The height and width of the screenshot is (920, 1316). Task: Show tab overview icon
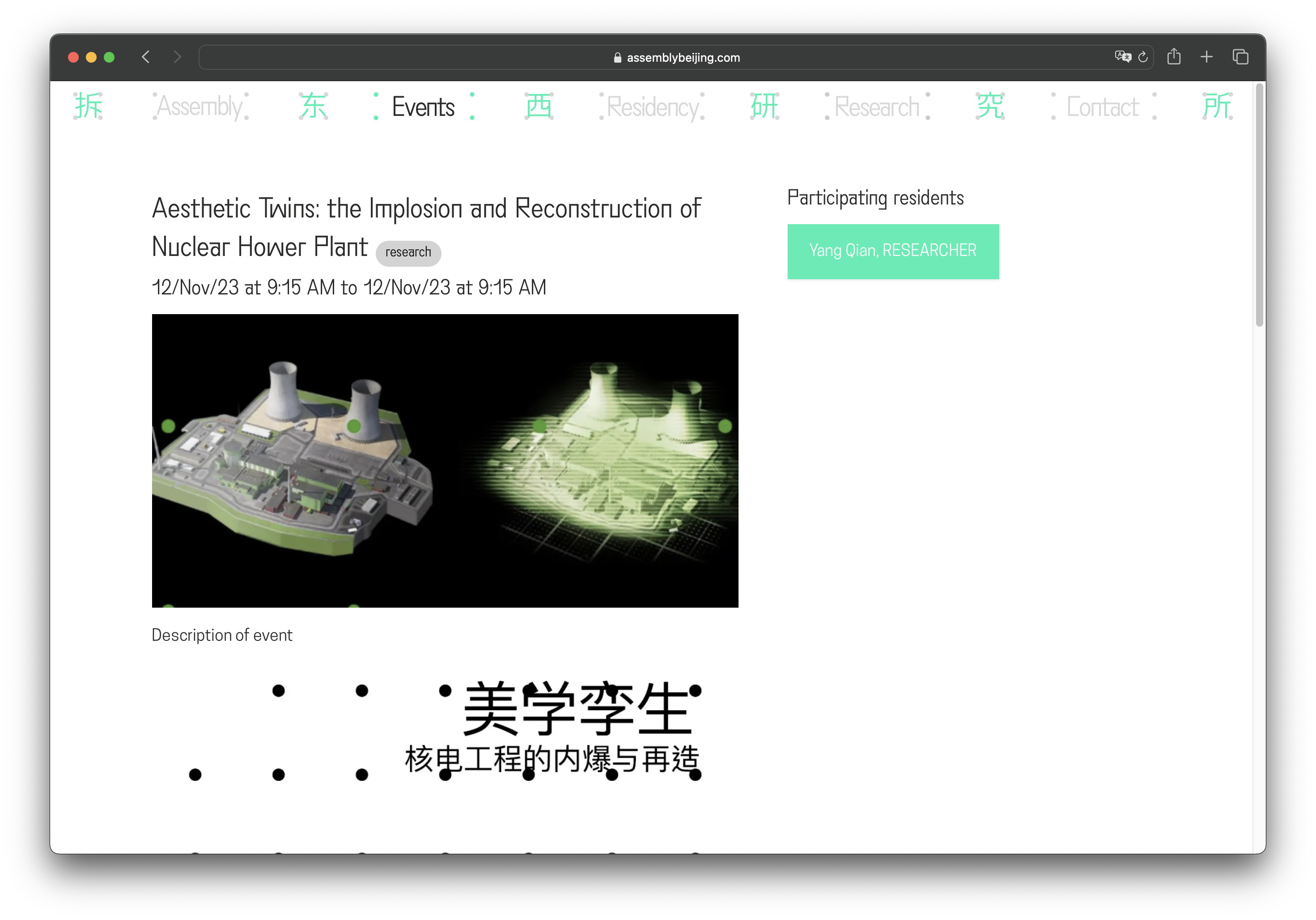1240,57
